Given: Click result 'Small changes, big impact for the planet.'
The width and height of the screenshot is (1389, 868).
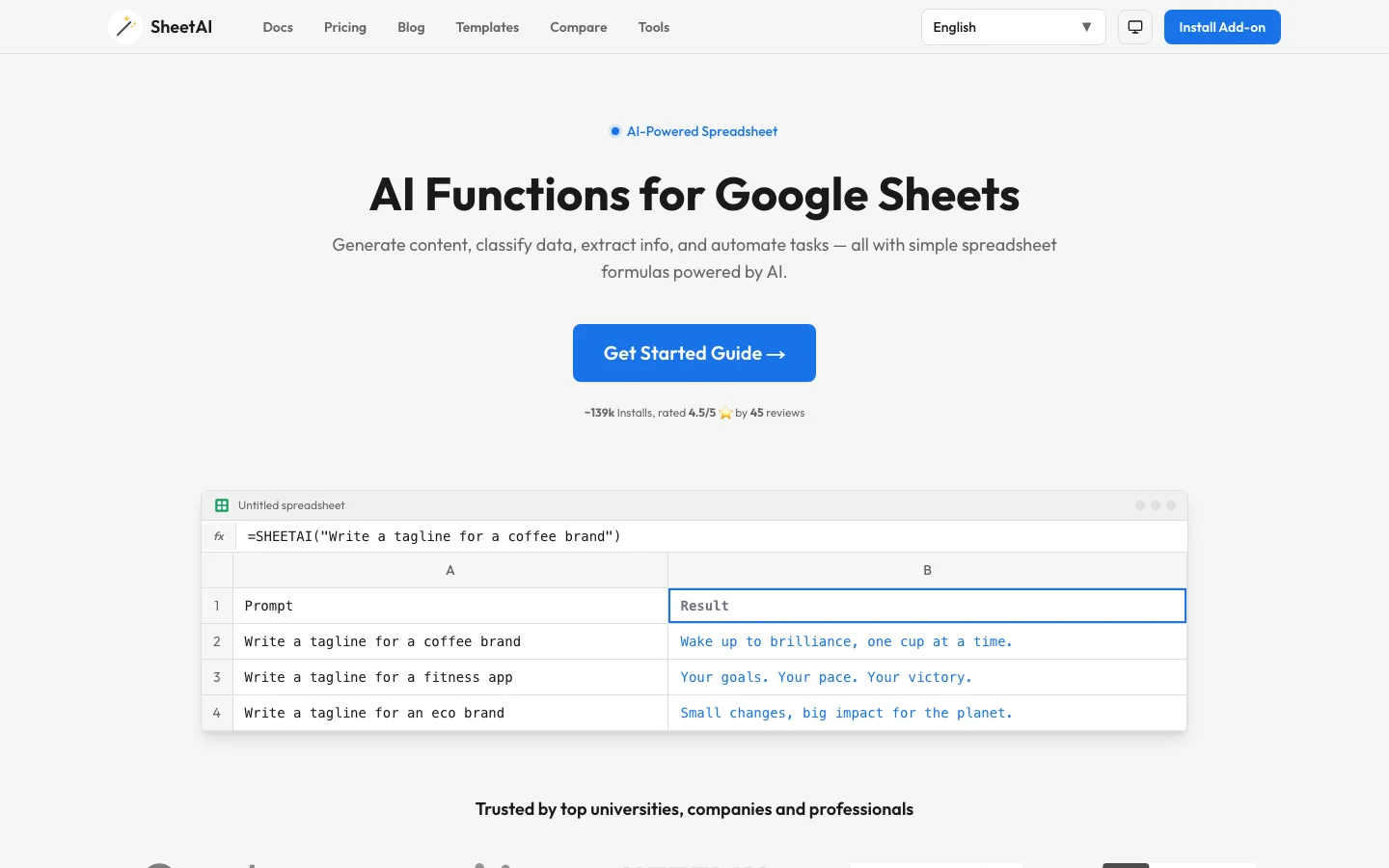Looking at the screenshot, I should point(927,713).
